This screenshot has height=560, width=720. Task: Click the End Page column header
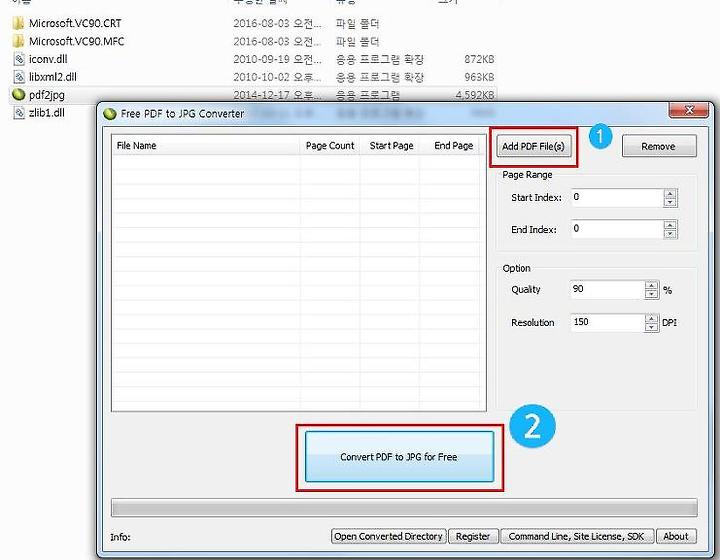pyautogui.click(x=452, y=146)
